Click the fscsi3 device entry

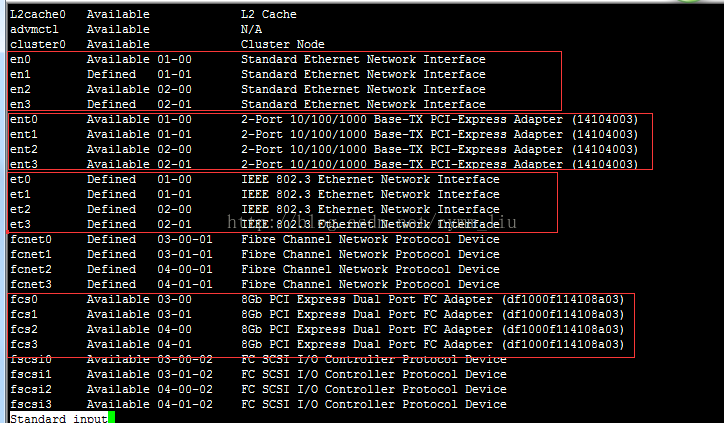[259, 405]
